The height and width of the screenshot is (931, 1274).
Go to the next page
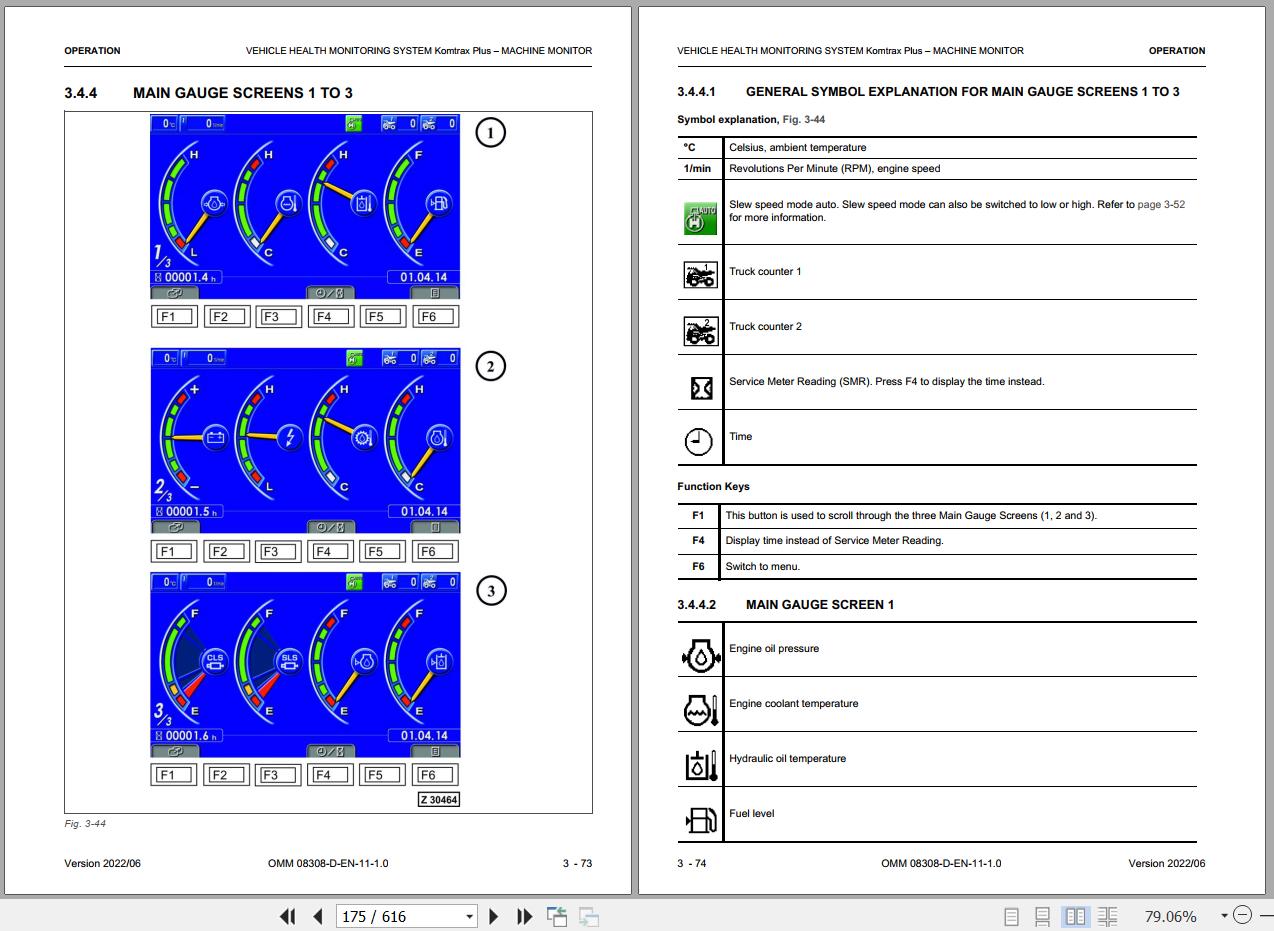tap(493, 916)
